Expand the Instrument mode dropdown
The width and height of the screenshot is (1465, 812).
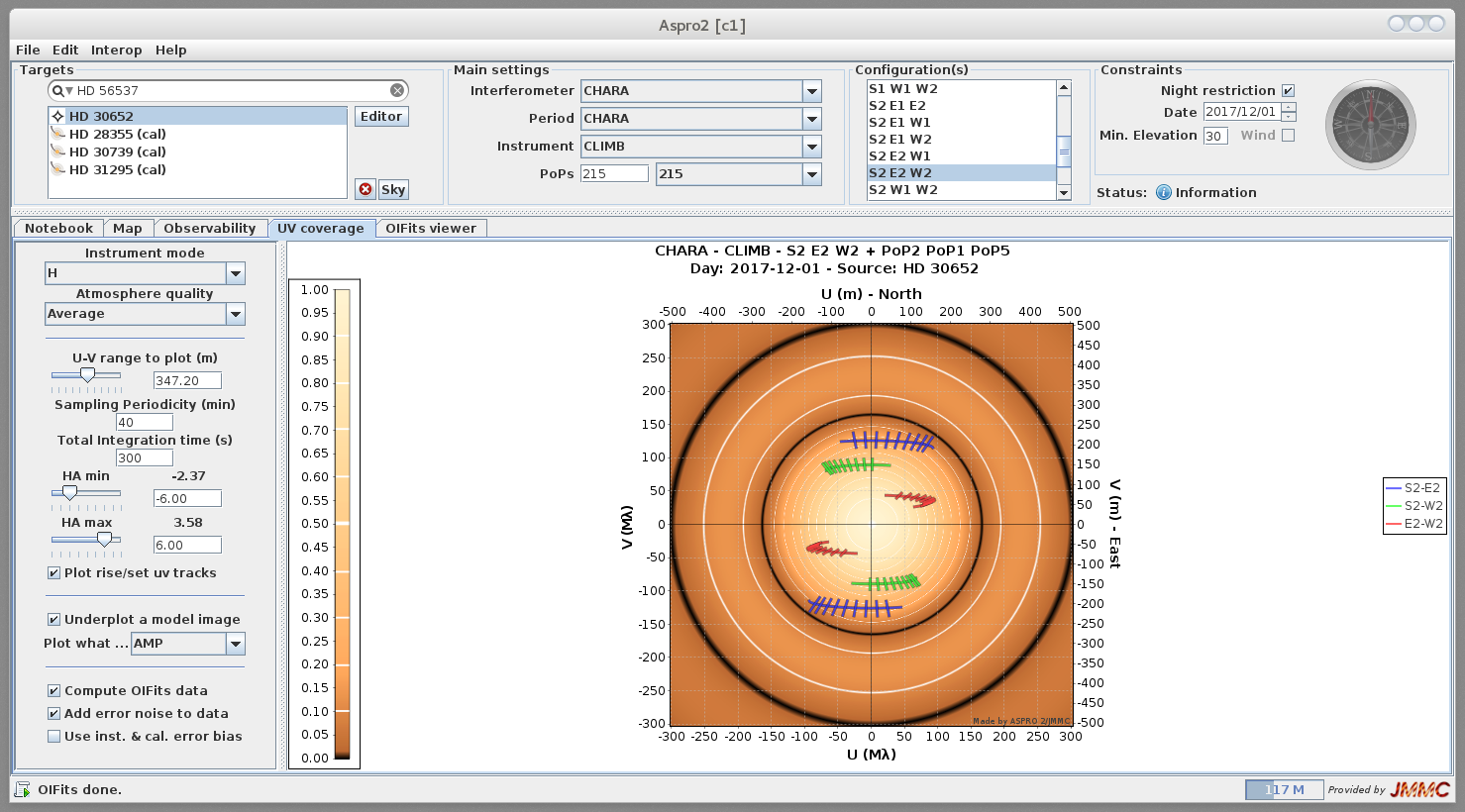(235, 273)
